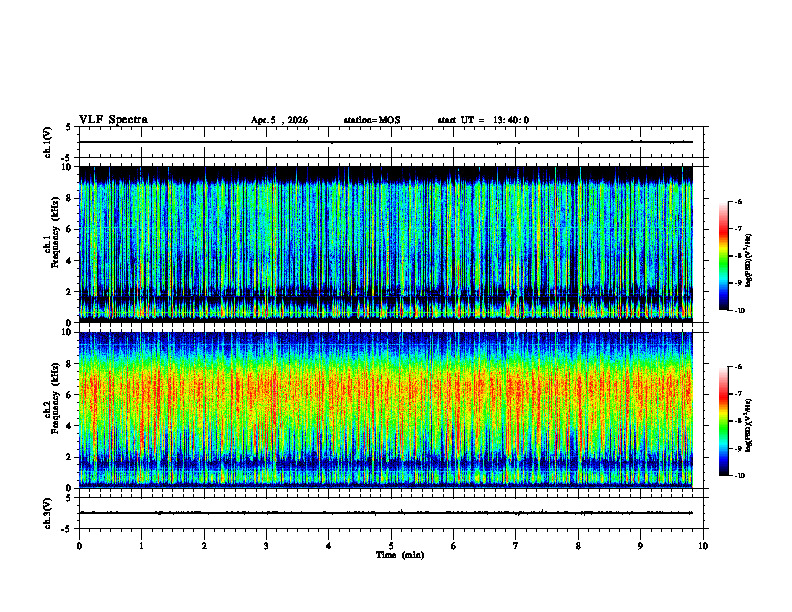Click the "VLF Spectra" plot title
This screenshot has height=612, width=792.
click(113, 120)
